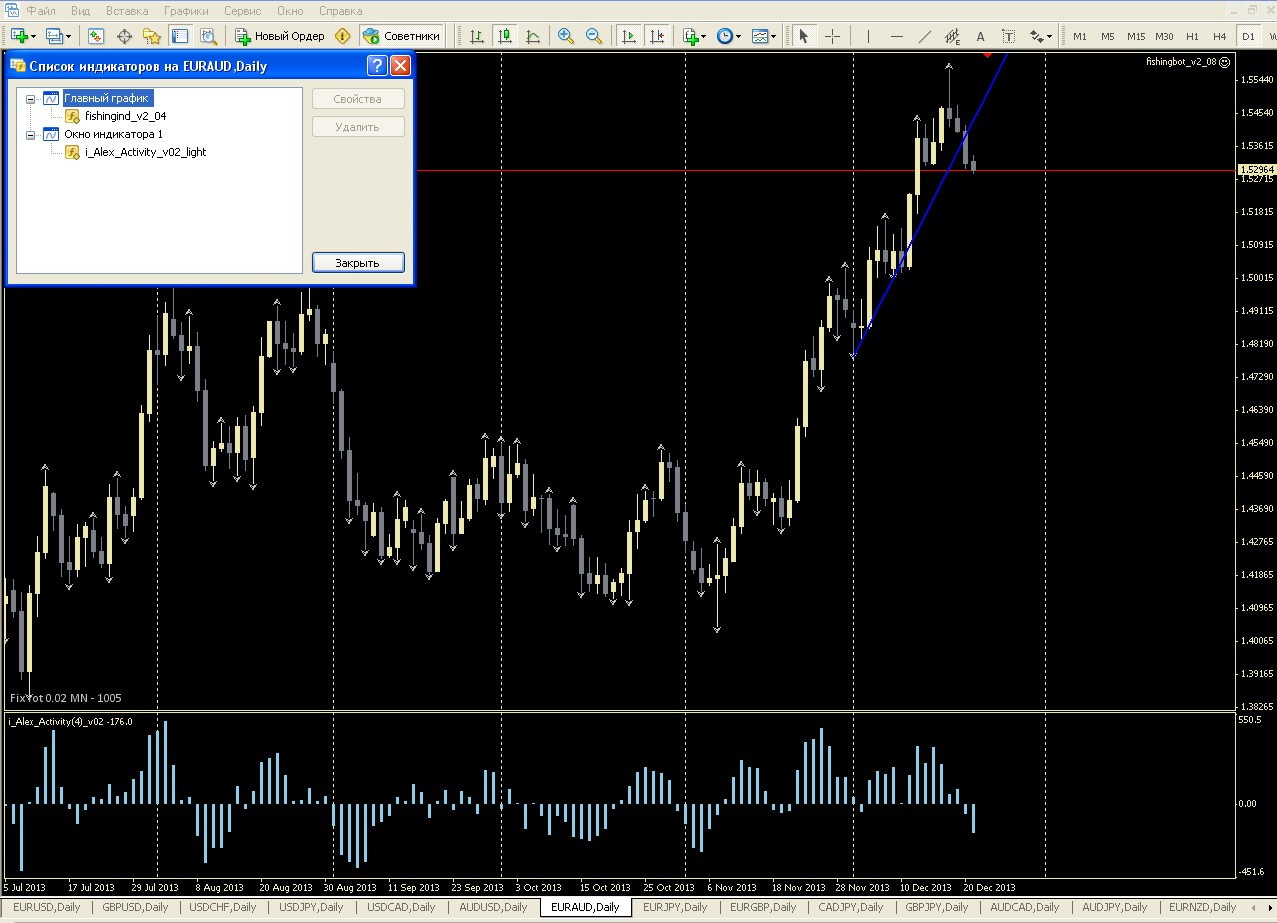Select i_Alex_Activity_v02_light indicator

point(146,152)
